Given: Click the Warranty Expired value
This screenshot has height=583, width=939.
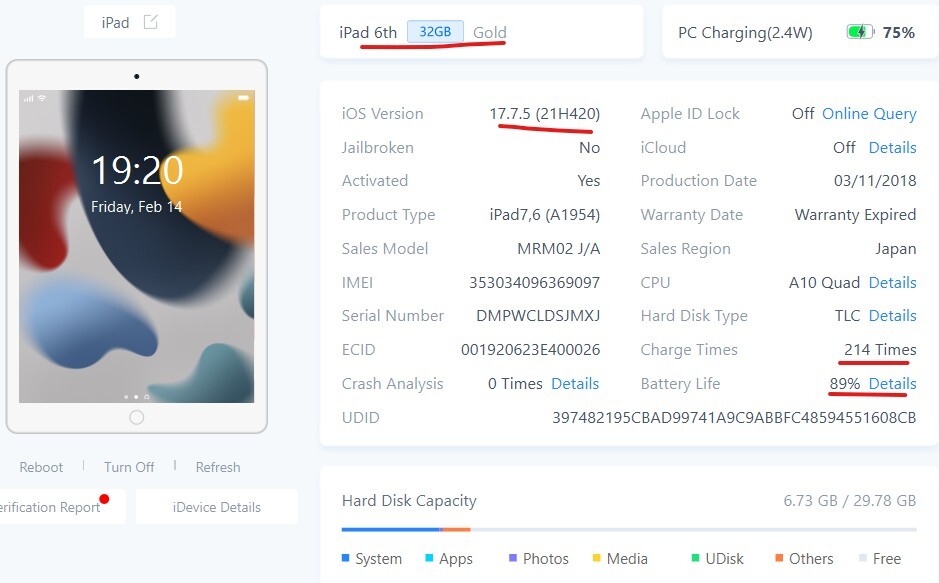Looking at the screenshot, I should pyautogui.click(x=855, y=214).
